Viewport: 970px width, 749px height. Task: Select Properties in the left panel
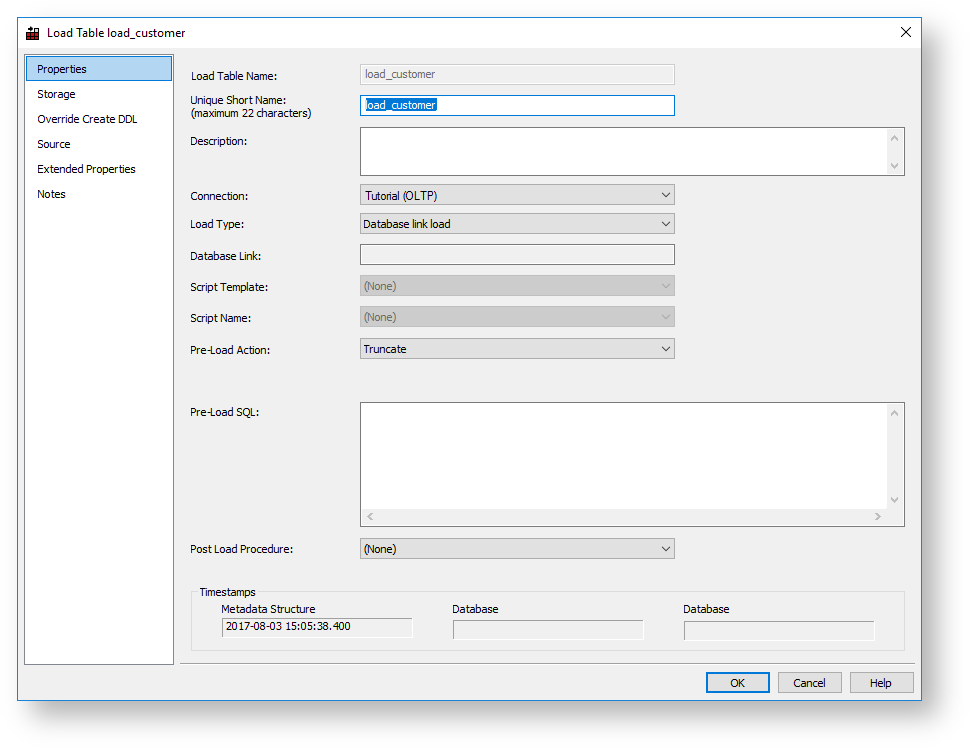pos(62,69)
